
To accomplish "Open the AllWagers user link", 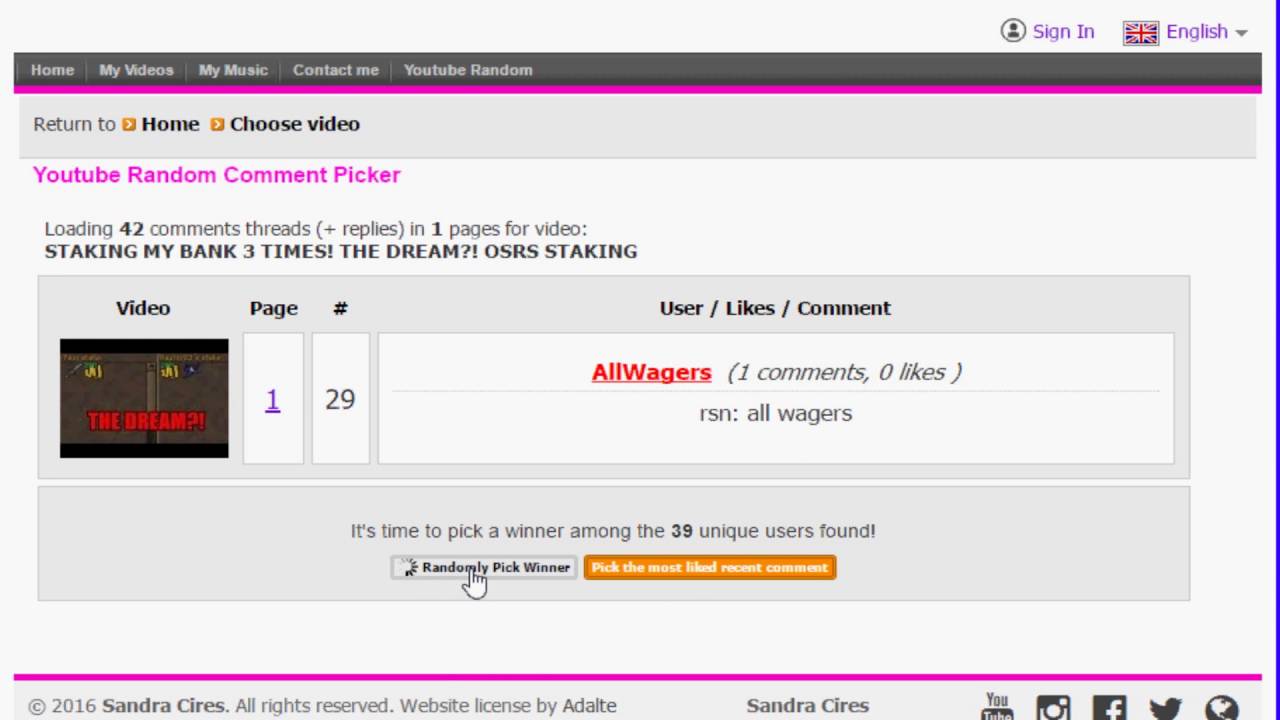I will [651, 372].
